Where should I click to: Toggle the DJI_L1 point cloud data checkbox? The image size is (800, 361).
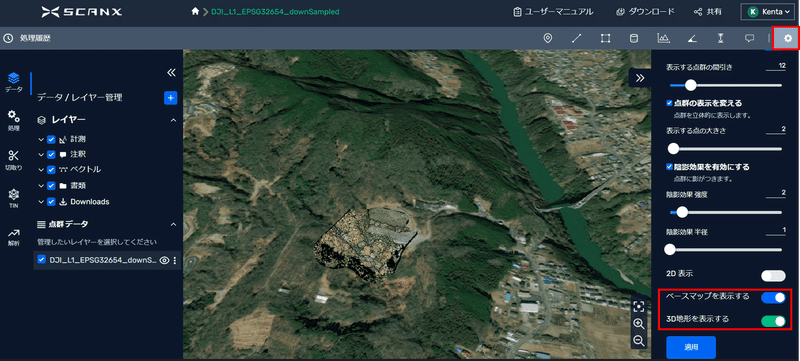tap(42, 260)
